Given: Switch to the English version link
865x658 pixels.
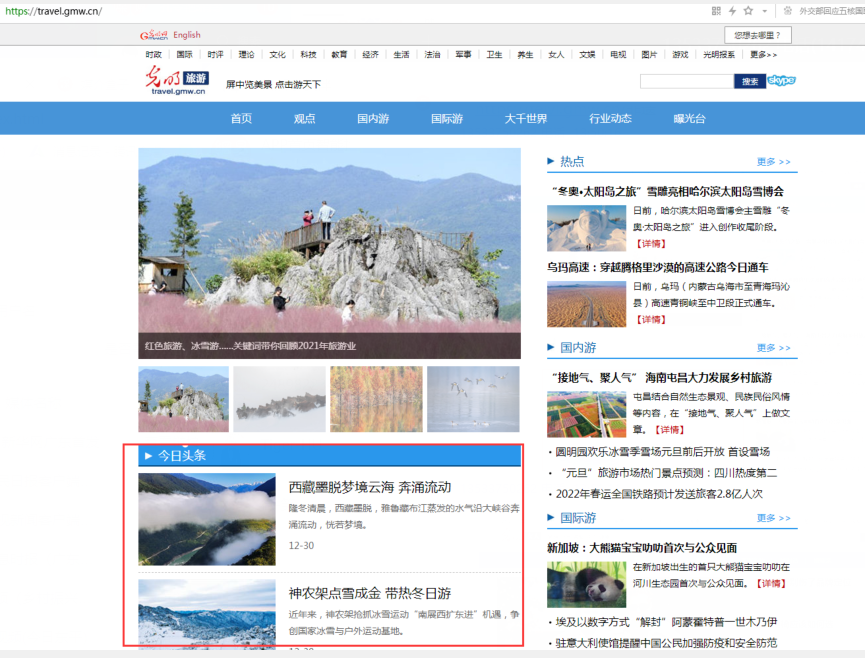Looking at the screenshot, I should (x=187, y=35).
